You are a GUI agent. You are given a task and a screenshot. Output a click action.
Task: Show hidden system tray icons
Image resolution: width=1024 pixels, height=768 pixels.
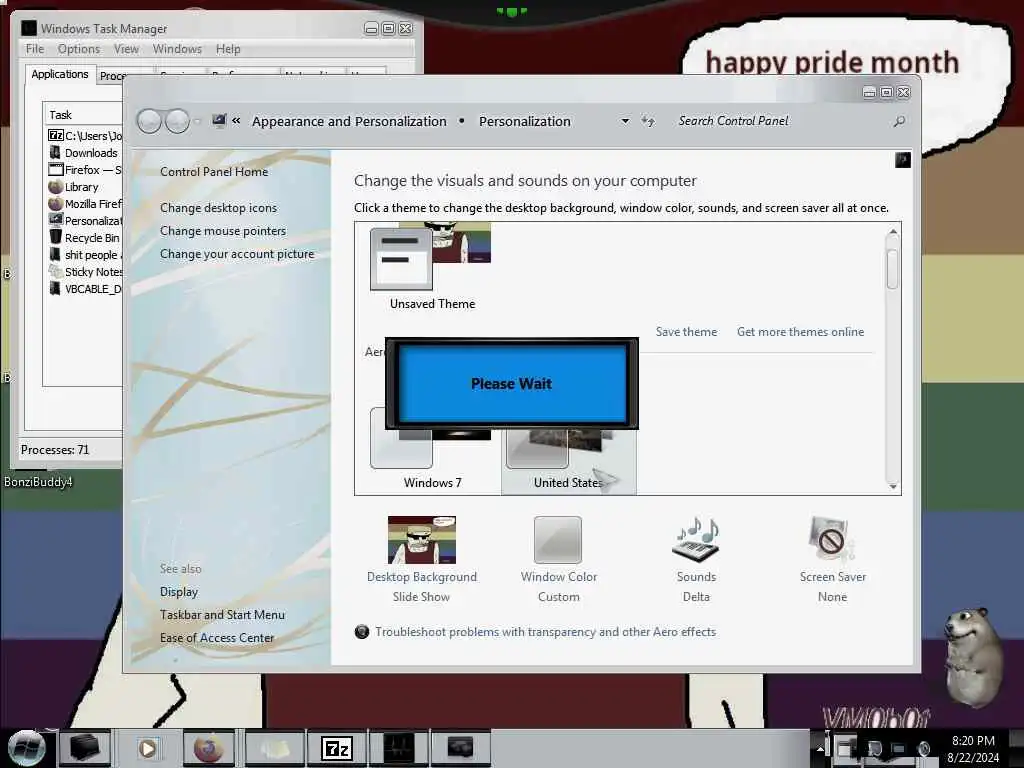pyautogui.click(x=820, y=748)
